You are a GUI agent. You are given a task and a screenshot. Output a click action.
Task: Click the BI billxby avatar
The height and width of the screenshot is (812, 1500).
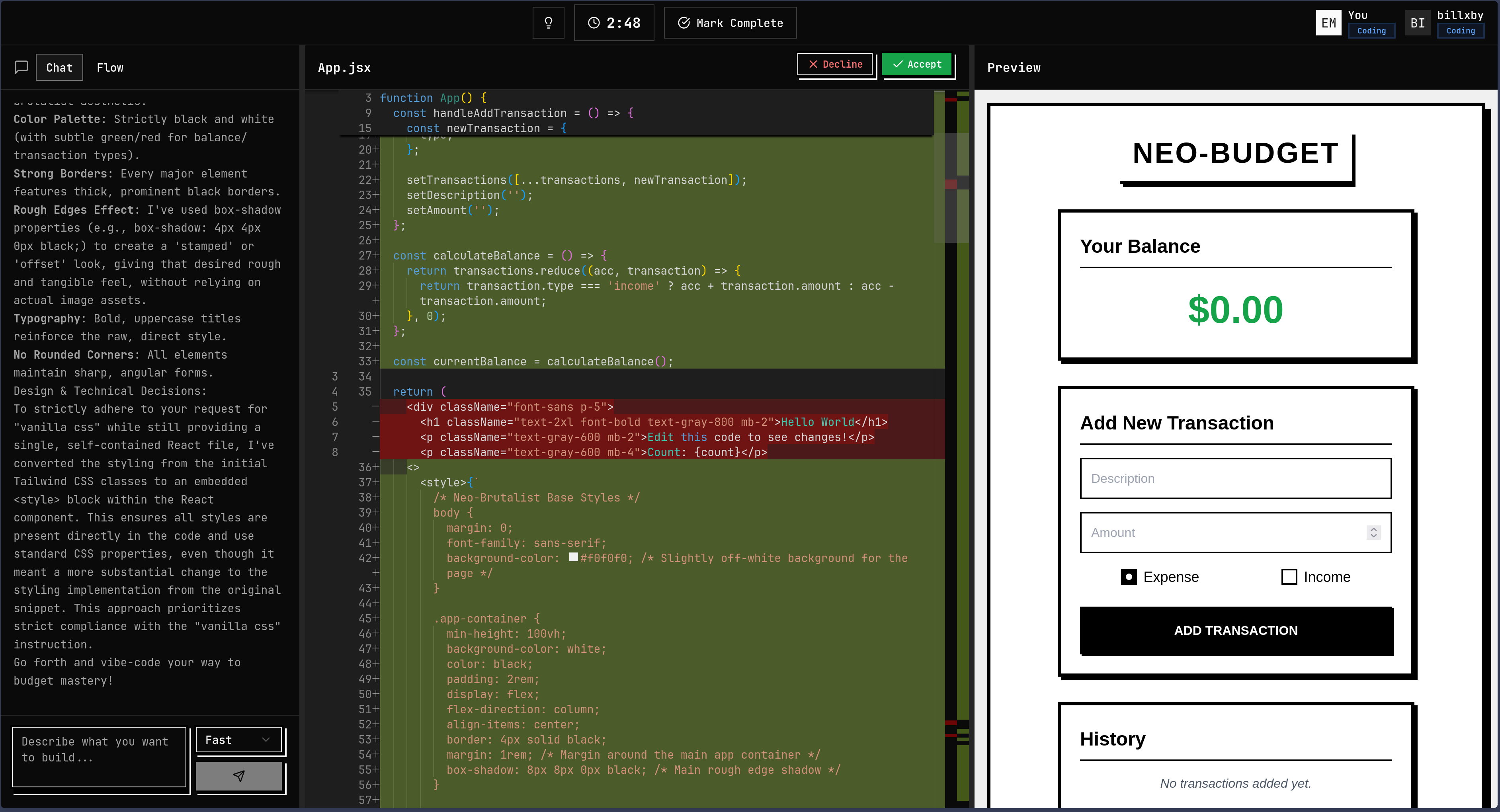tap(1417, 23)
